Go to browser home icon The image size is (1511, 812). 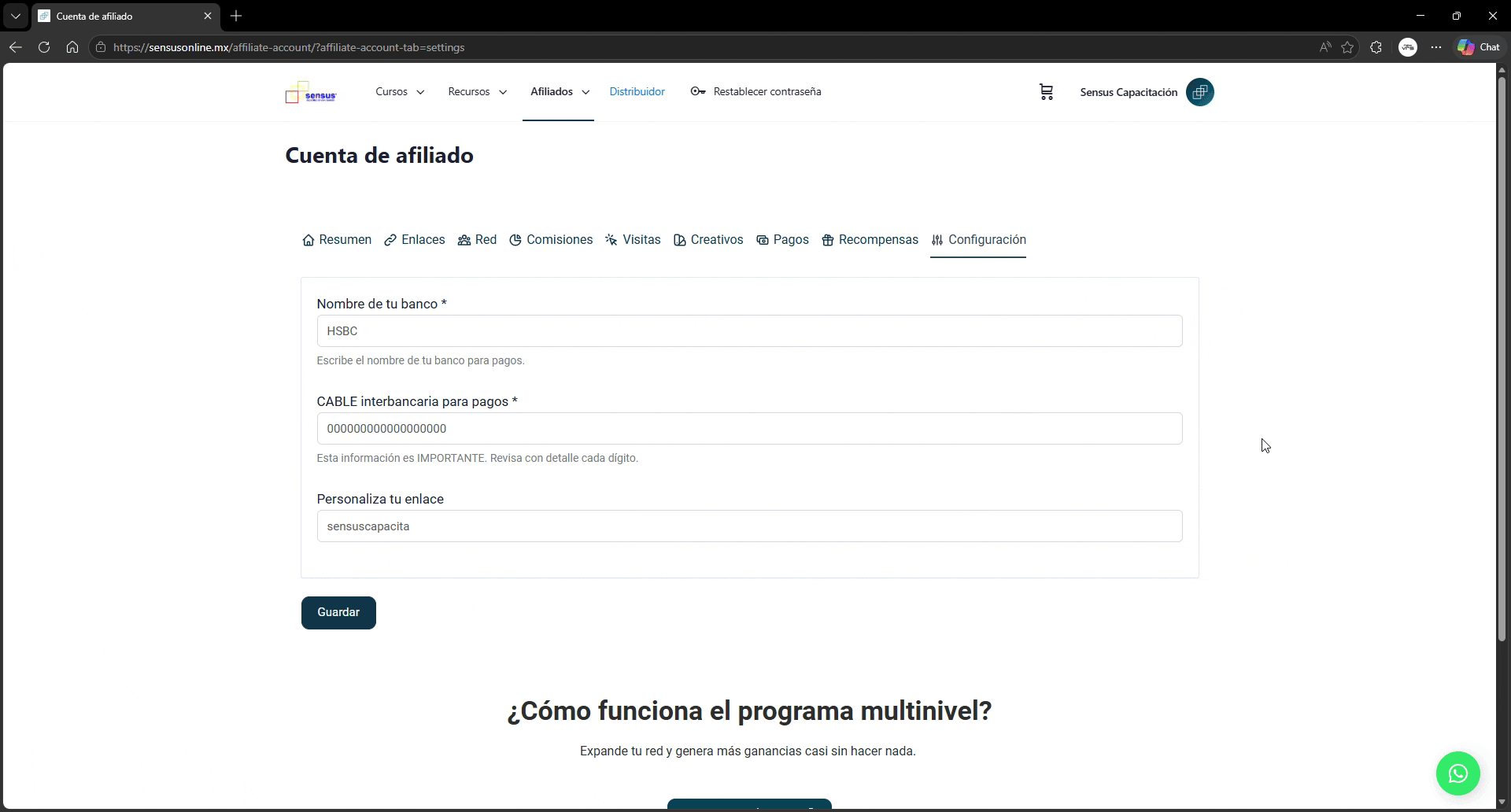[x=72, y=47]
